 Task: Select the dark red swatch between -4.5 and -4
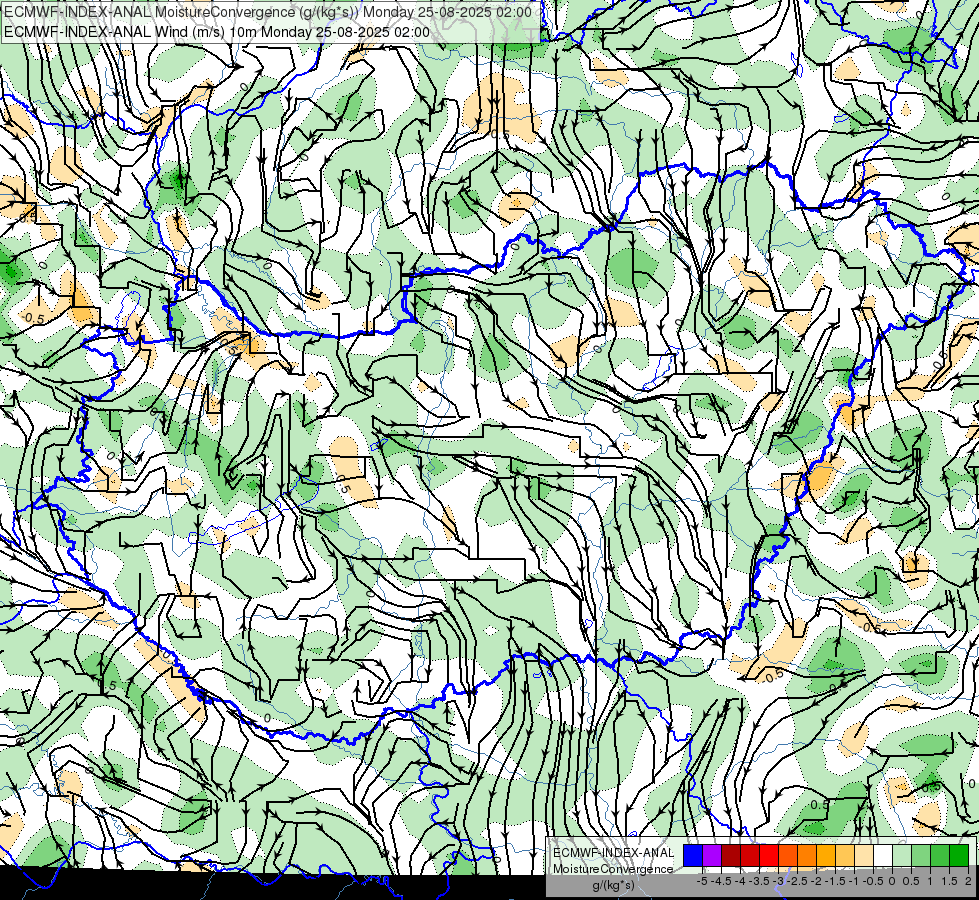731,856
